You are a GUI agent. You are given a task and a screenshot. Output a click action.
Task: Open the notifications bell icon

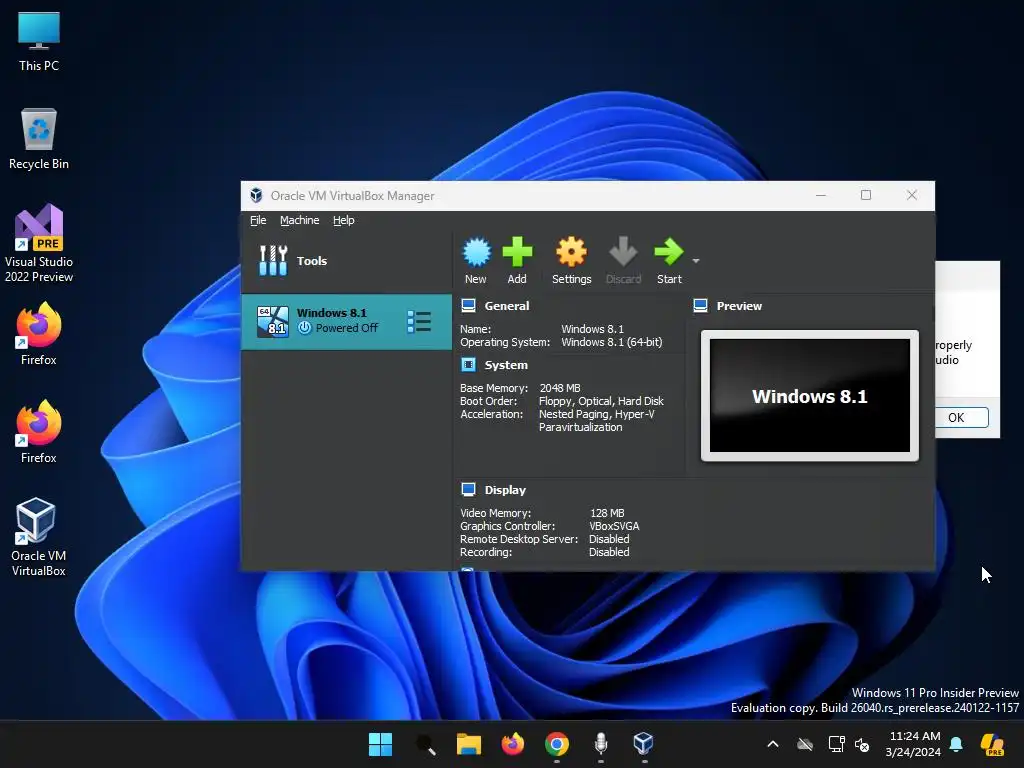pos(956,744)
